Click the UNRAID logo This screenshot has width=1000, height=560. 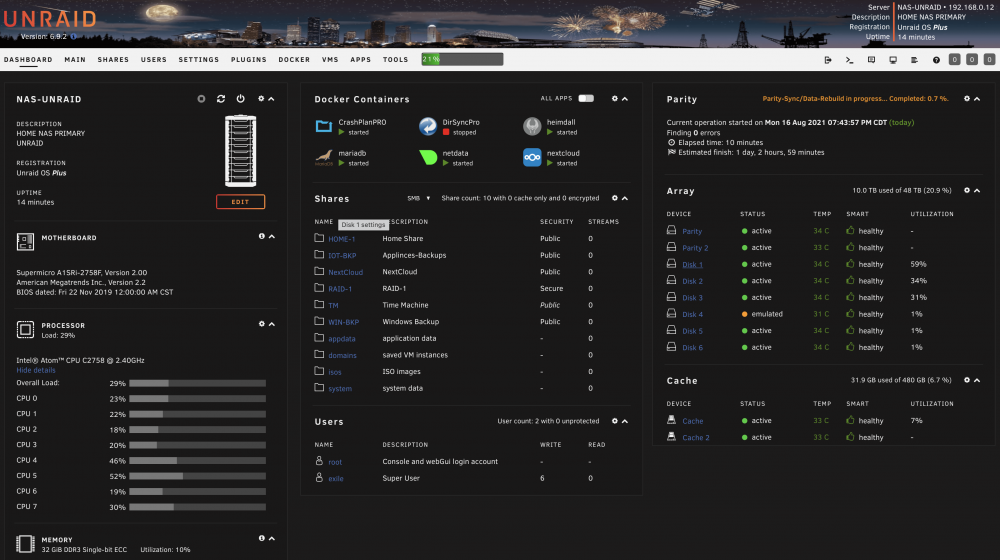coord(50,19)
